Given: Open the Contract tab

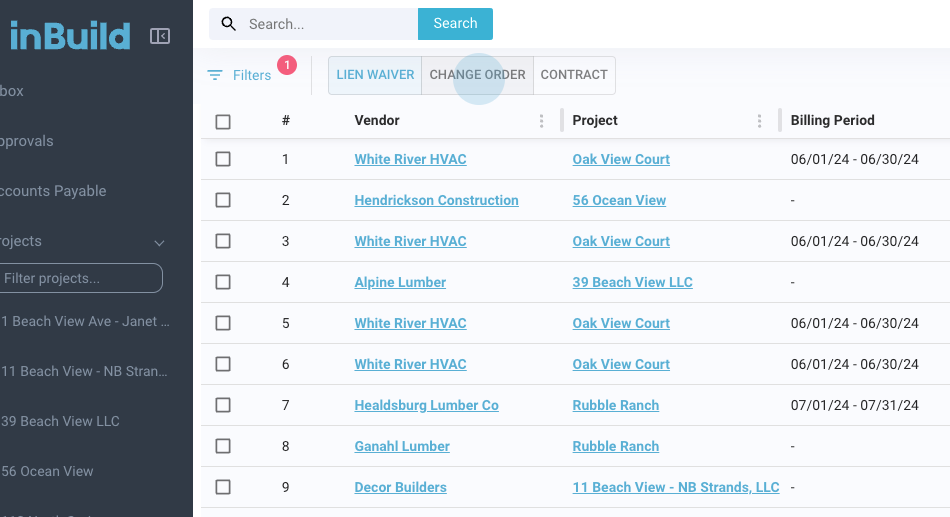Looking at the screenshot, I should (574, 75).
